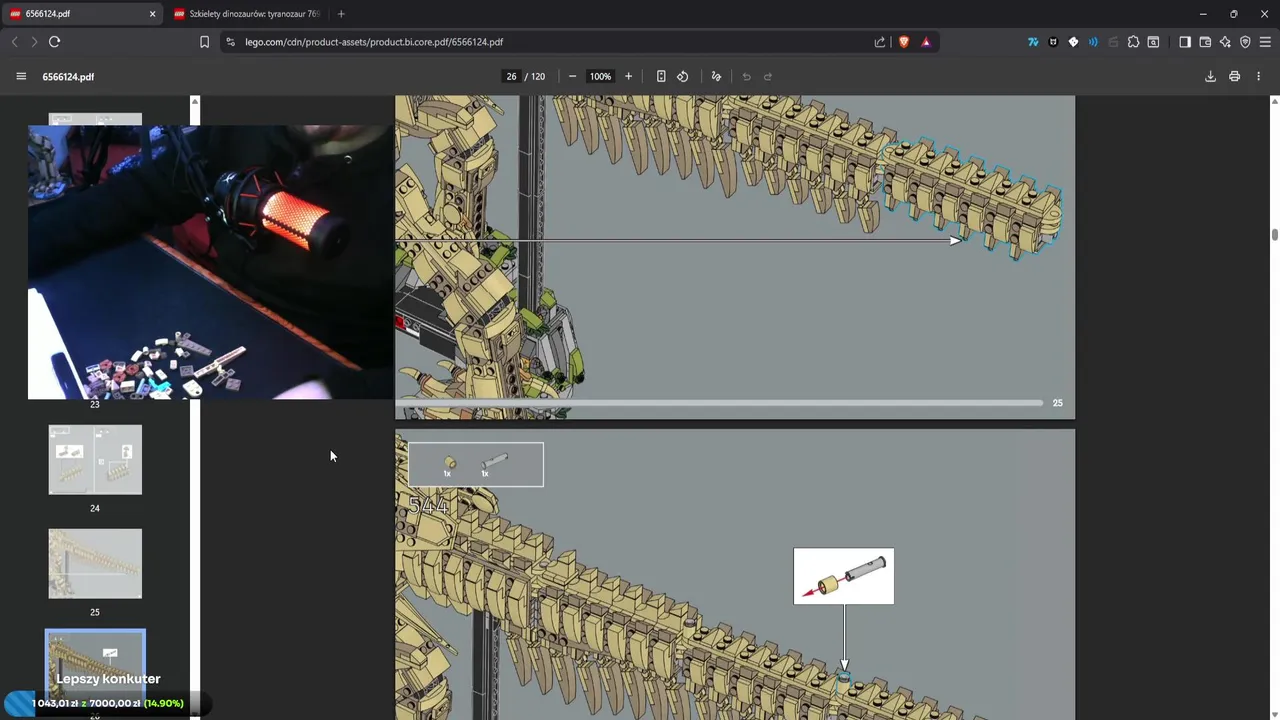The height and width of the screenshot is (720, 1280).
Task: Click the redo annotation arrow
Action: pos(768,76)
